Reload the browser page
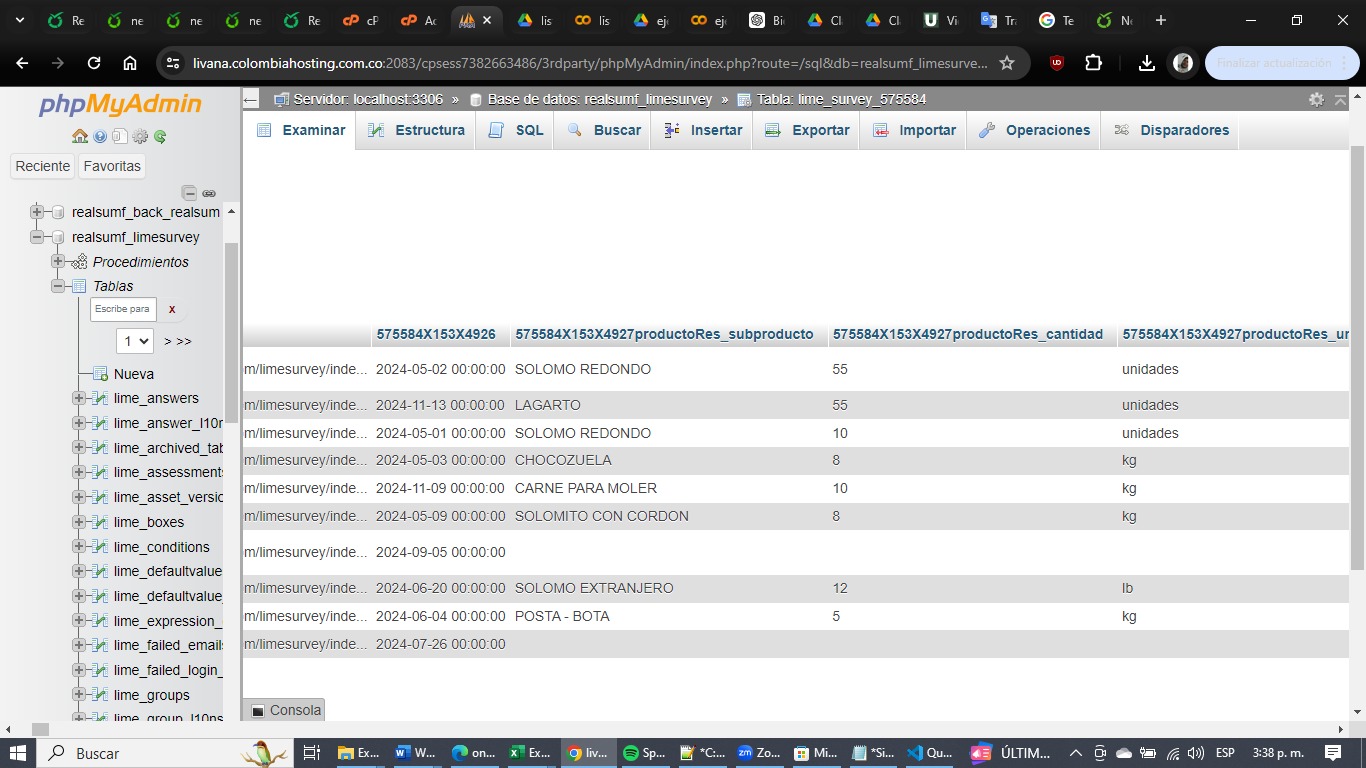This screenshot has height=768, width=1366. coord(94,63)
